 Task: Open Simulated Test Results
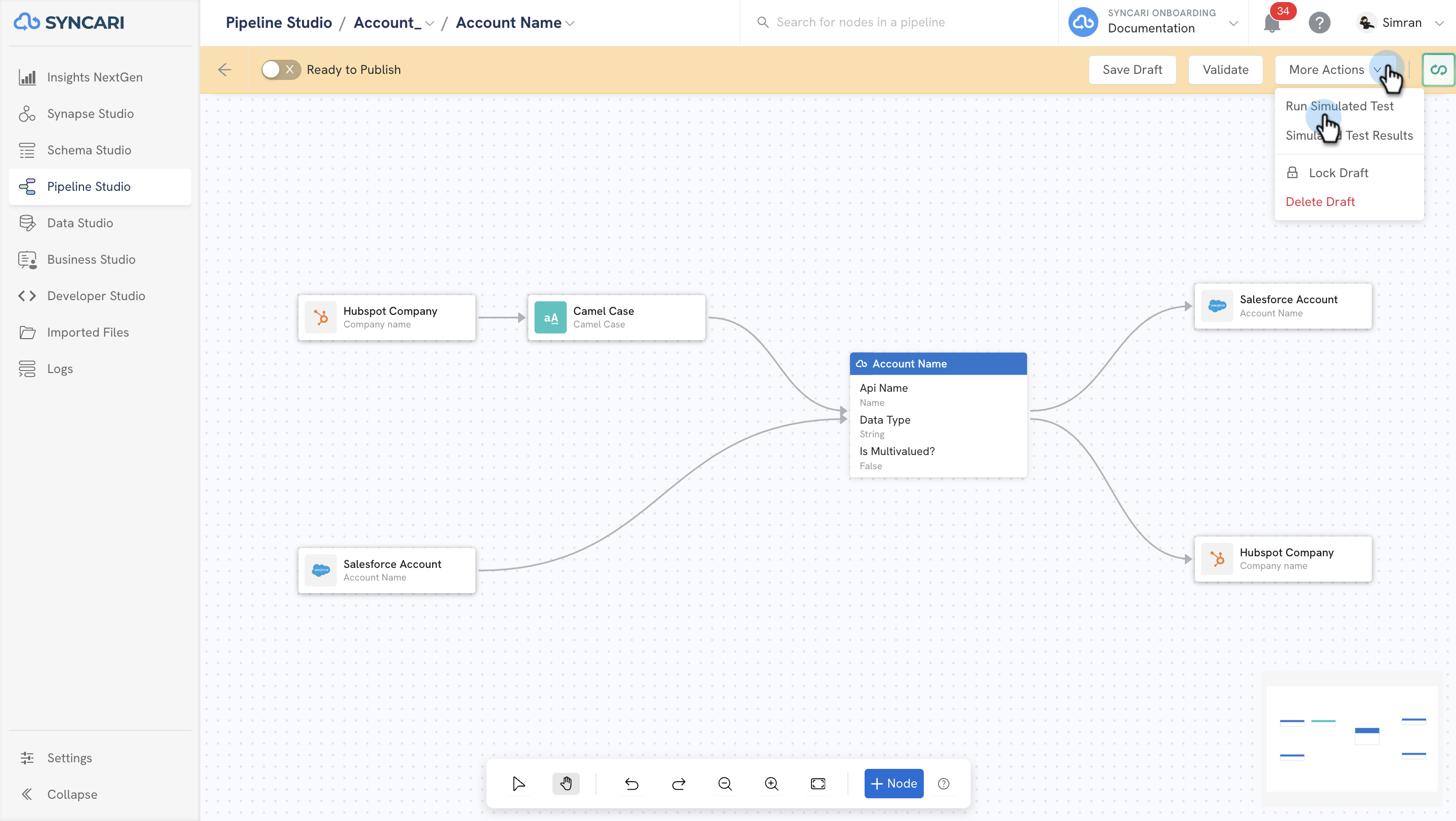coord(1349,135)
